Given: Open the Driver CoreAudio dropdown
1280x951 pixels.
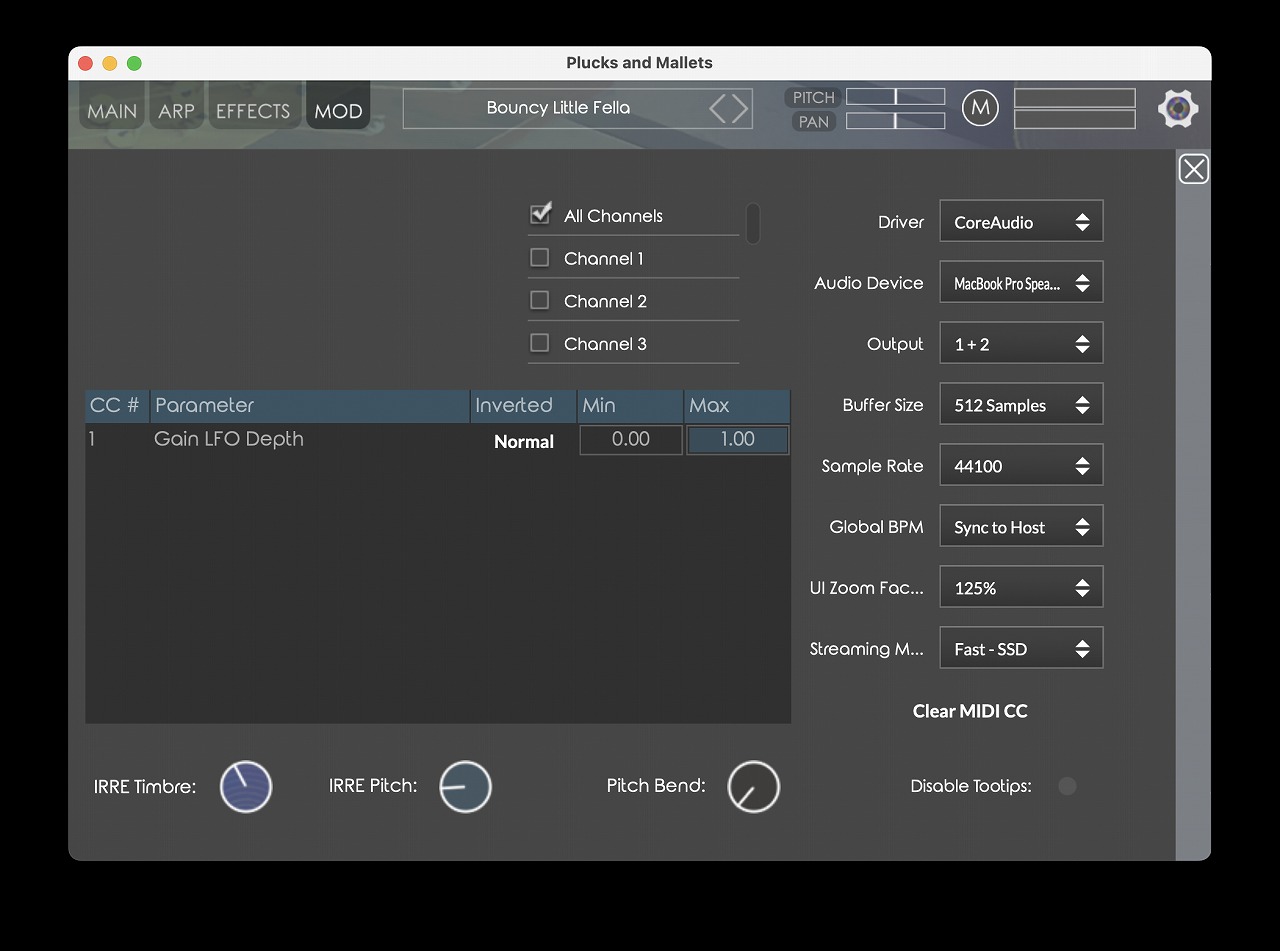Looking at the screenshot, I should click(1021, 222).
